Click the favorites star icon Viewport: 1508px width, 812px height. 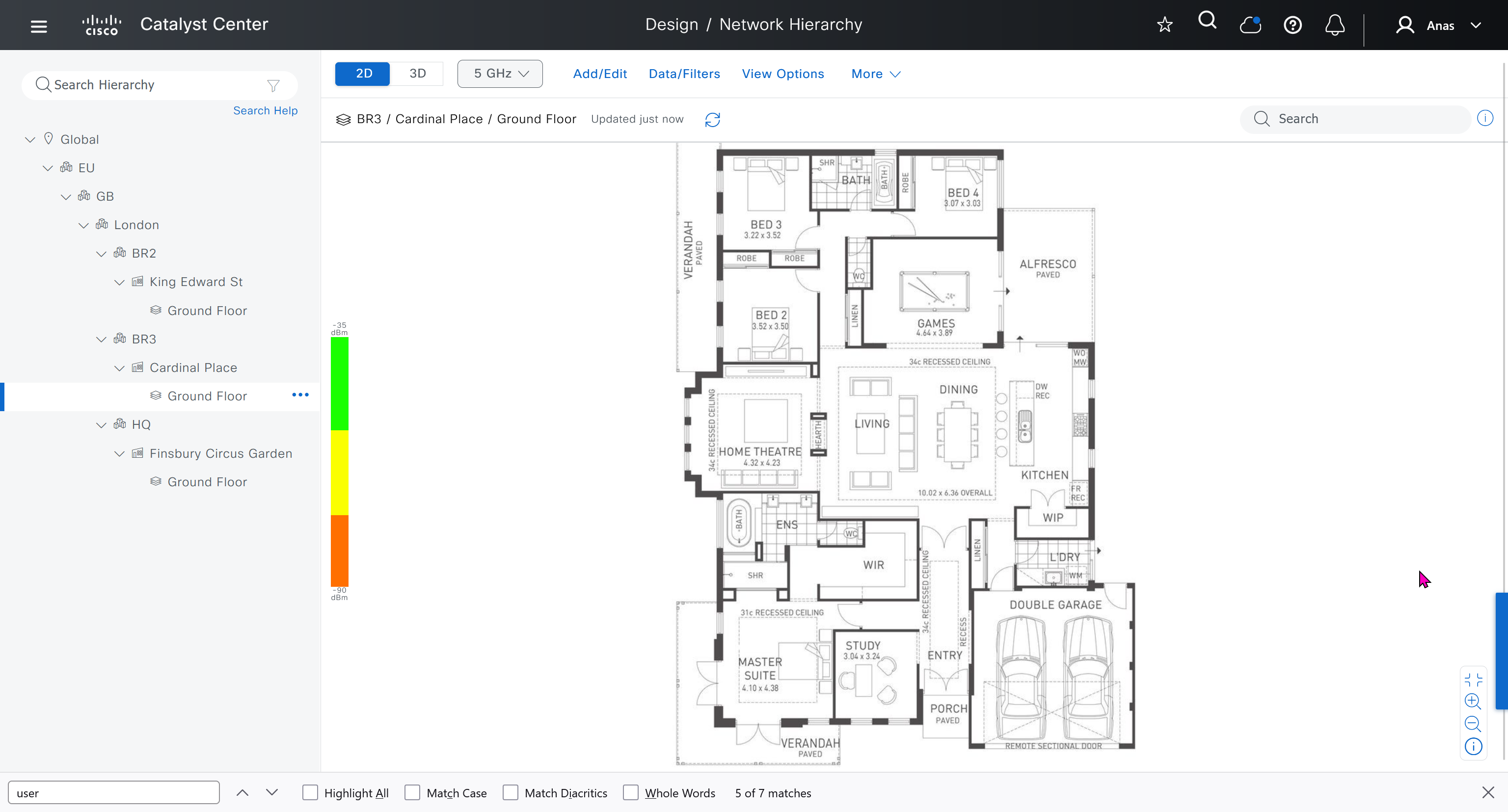[x=1164, y=25]
